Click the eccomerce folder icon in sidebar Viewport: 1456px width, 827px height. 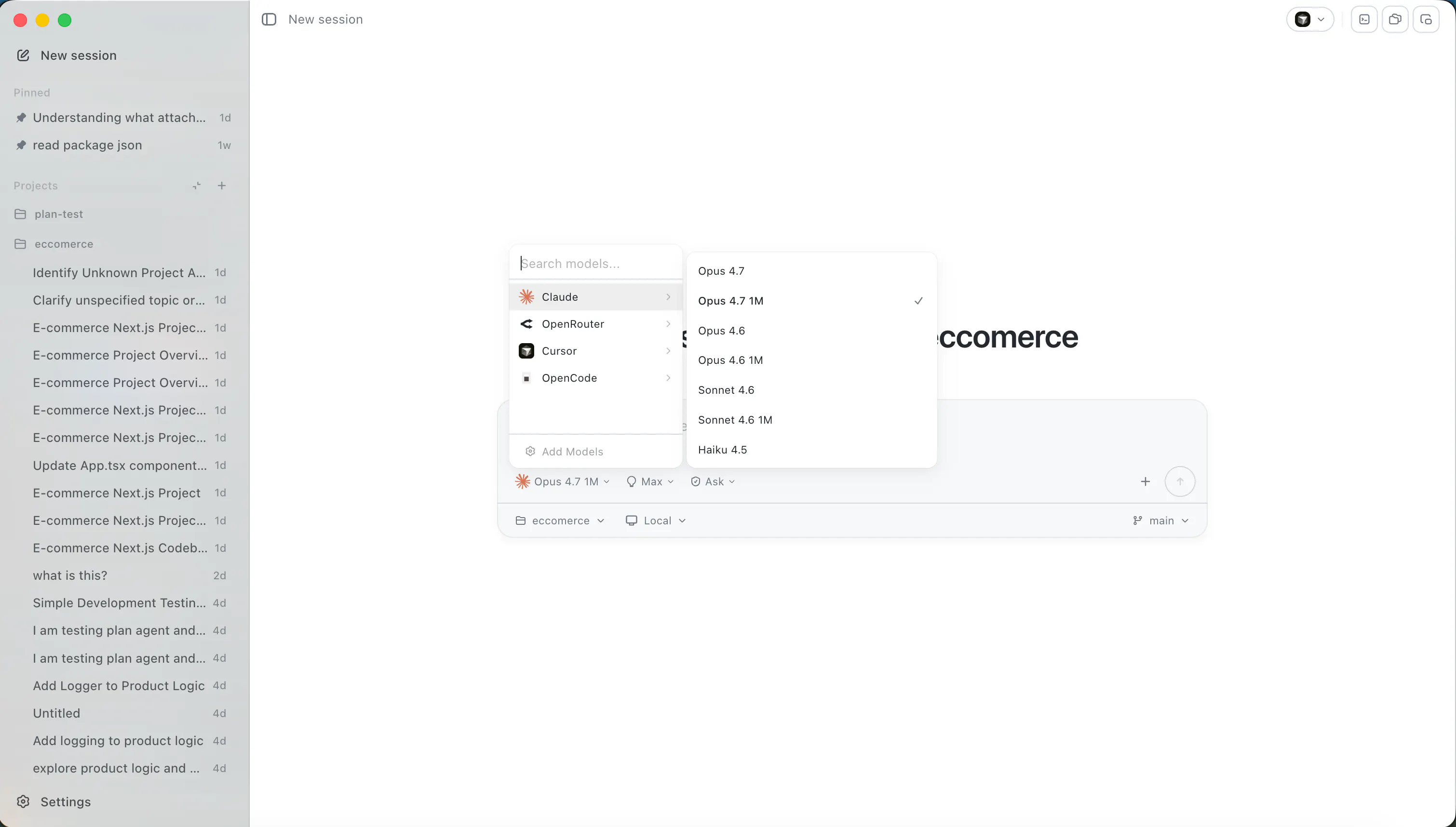[x=20, y=244]
